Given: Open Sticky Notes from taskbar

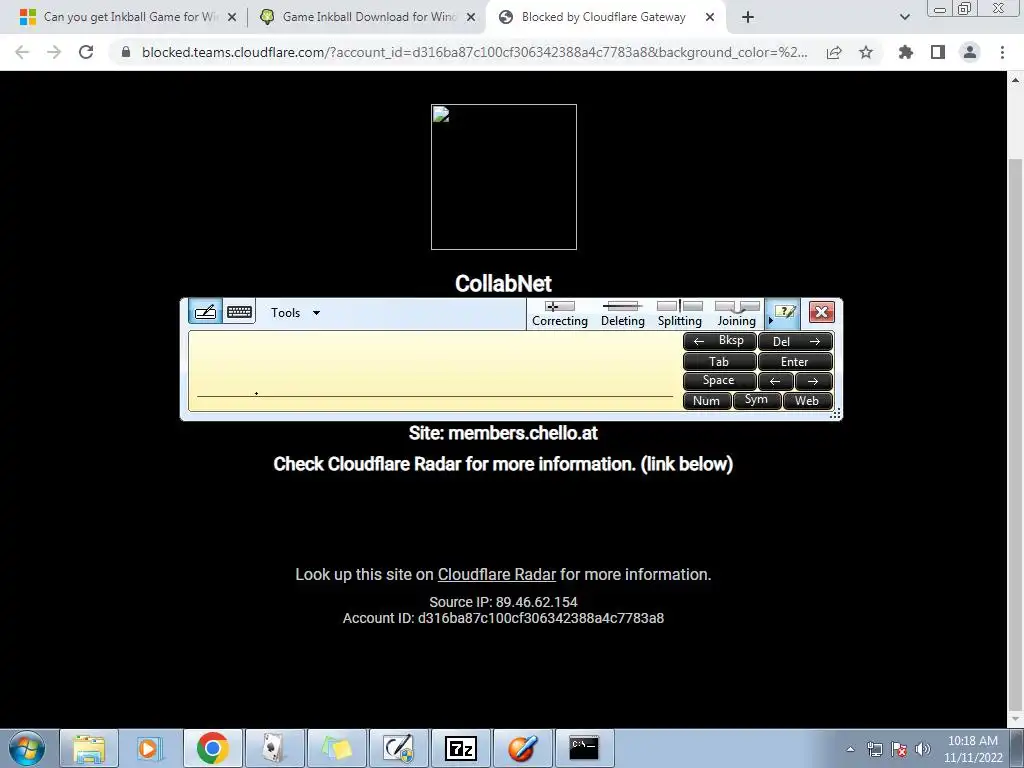Looking at the screenshot, I should 336,748.
